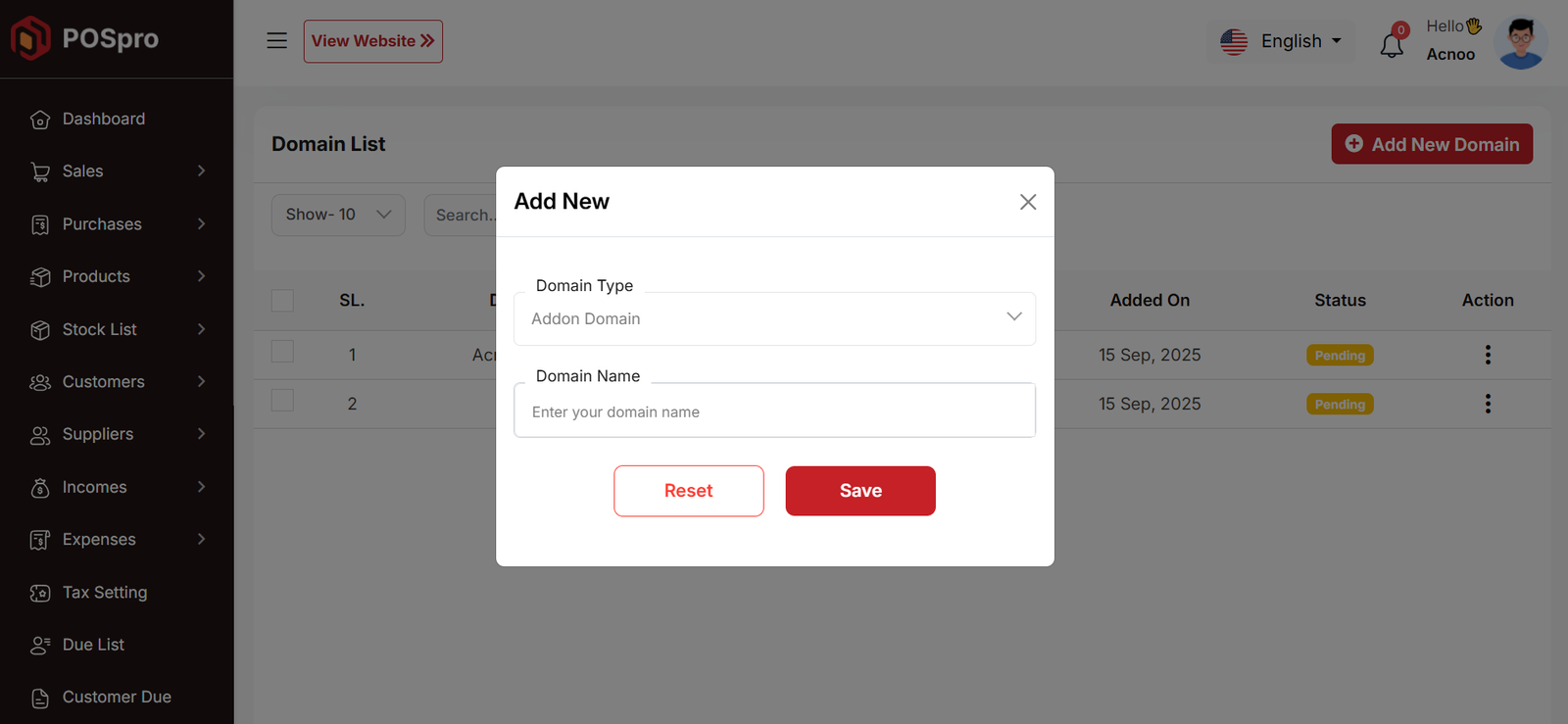Expand the Sales sidebar menu
The height and width of the screenshot is (724, 1568).
[x=118, y=171]
